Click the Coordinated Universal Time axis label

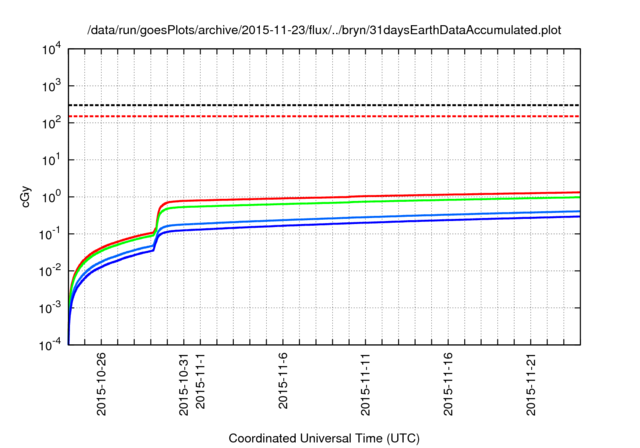[x=323, y=438]
